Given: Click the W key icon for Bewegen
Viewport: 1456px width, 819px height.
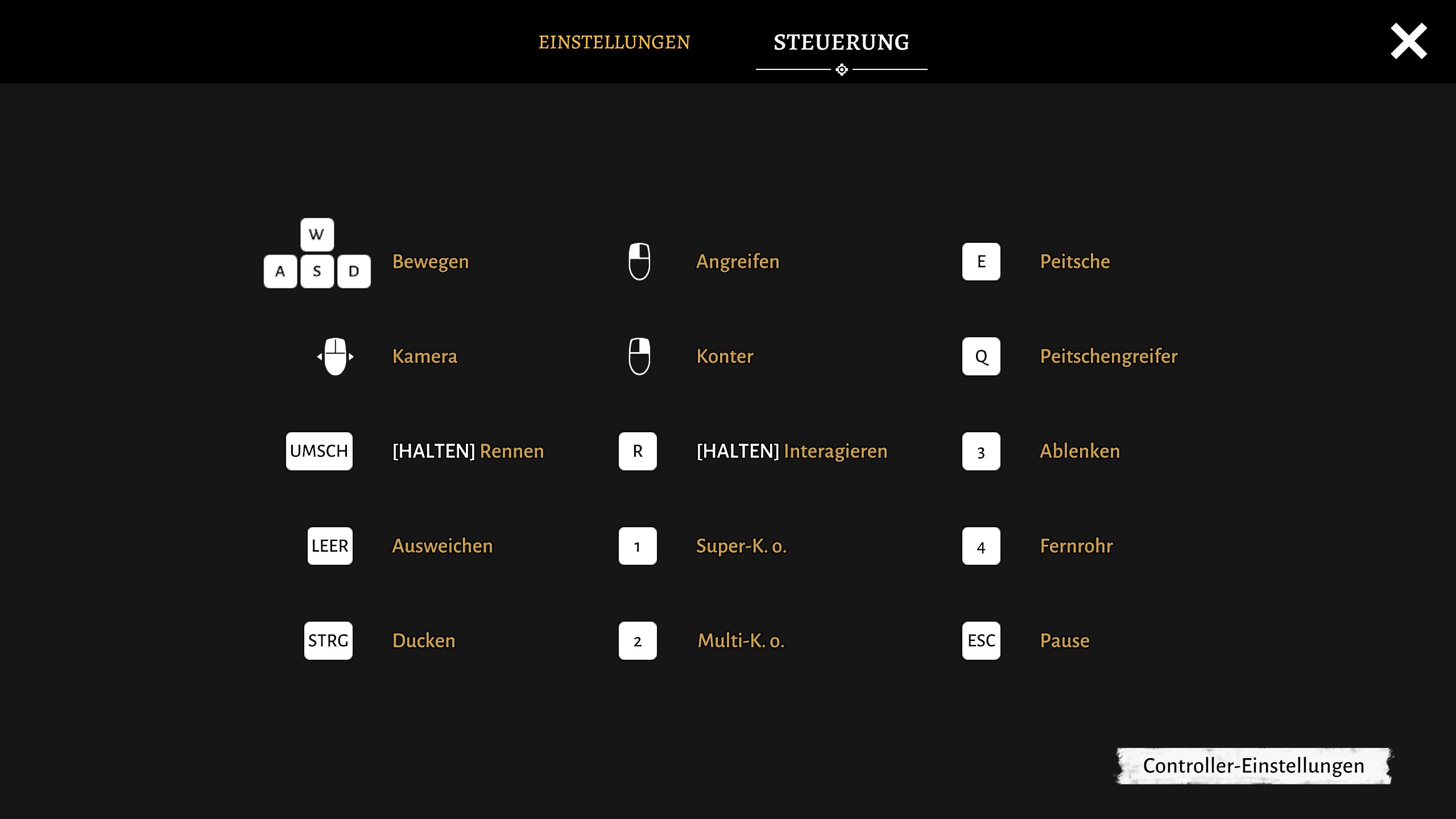Looking at the screenshot, I should tap(317, 234).
